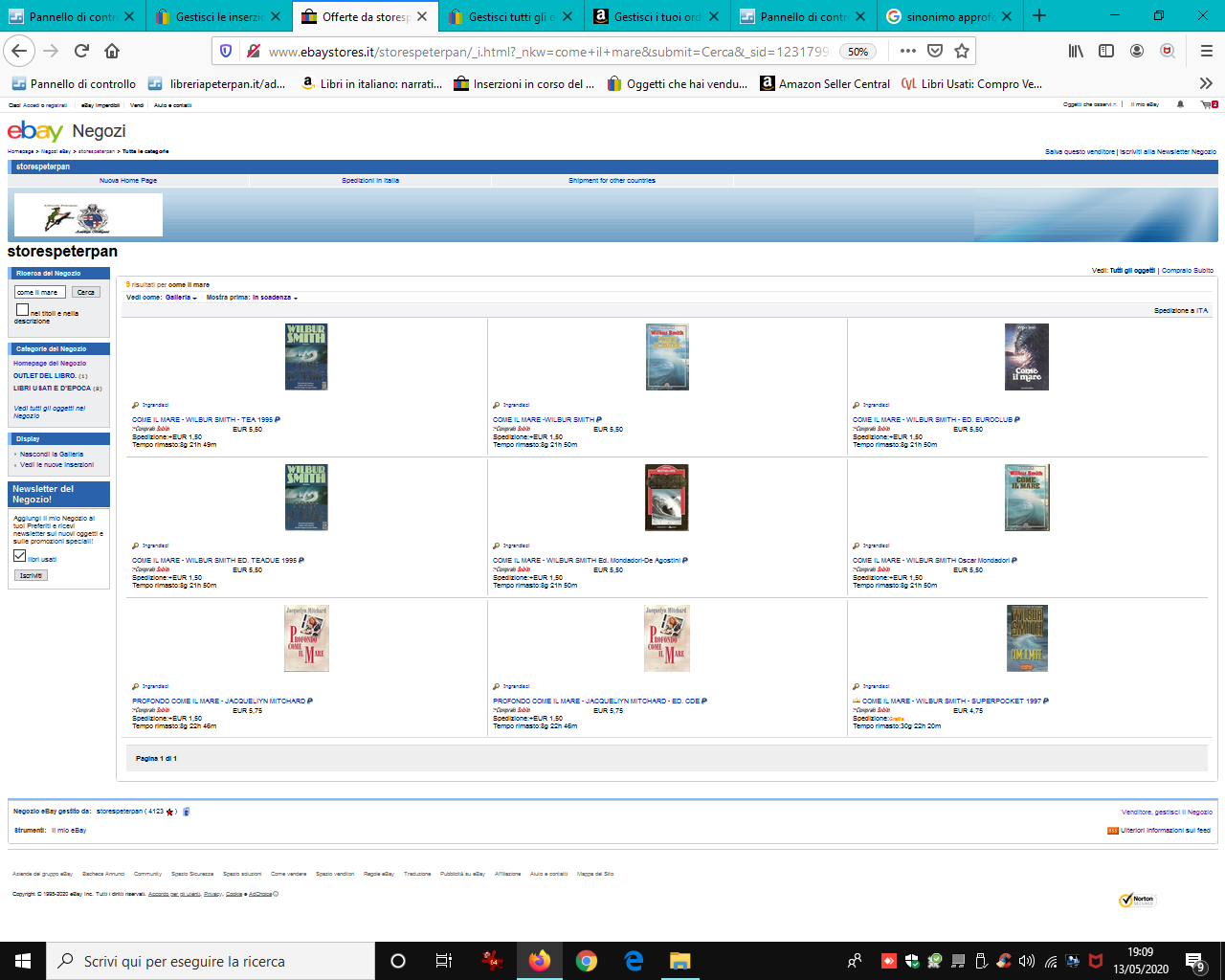Screen dimensions: 1225x980
Task: Go back with the Firefox back arrow
Action: coord(20,51)
